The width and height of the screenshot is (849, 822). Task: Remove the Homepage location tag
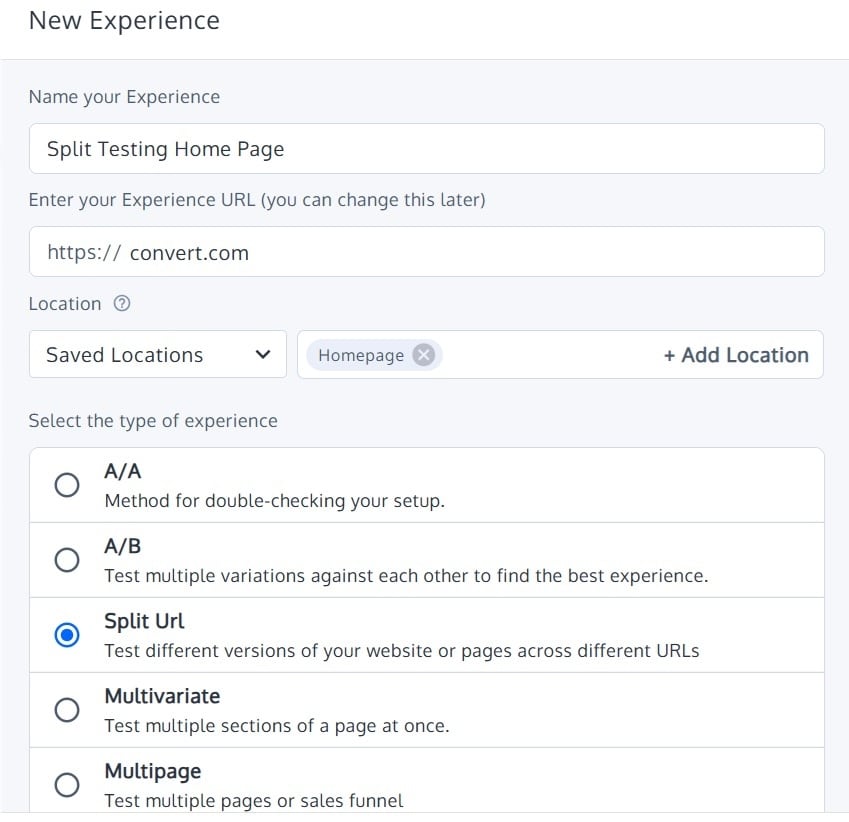(x=424, y=355)
